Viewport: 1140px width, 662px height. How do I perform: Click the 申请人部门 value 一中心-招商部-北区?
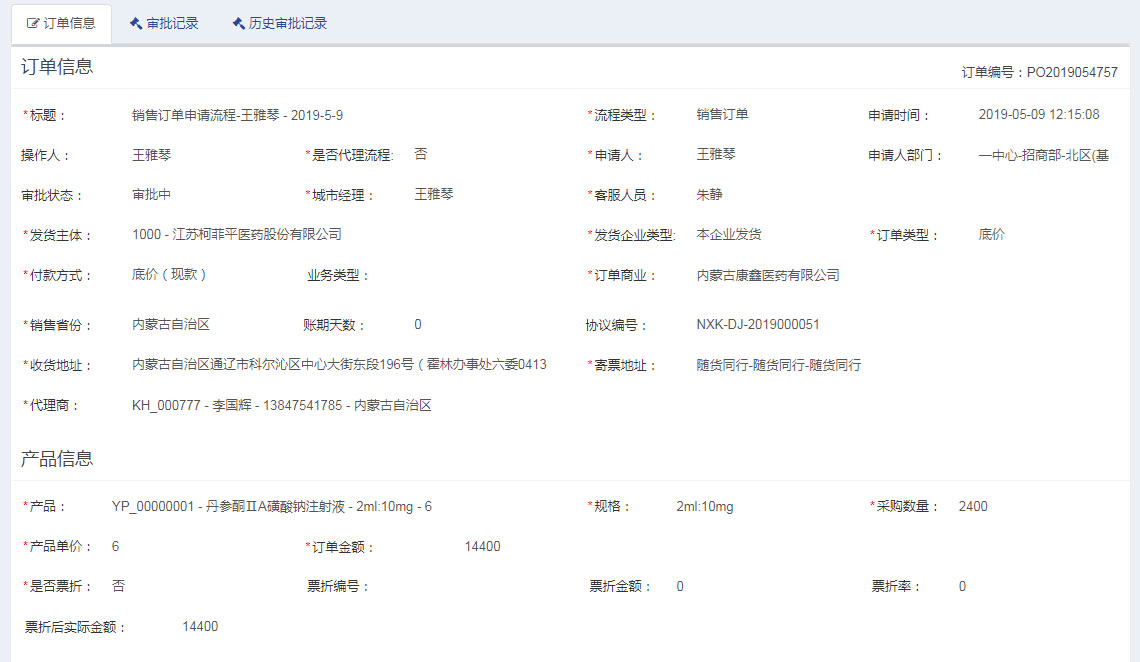pos(1043,155)
